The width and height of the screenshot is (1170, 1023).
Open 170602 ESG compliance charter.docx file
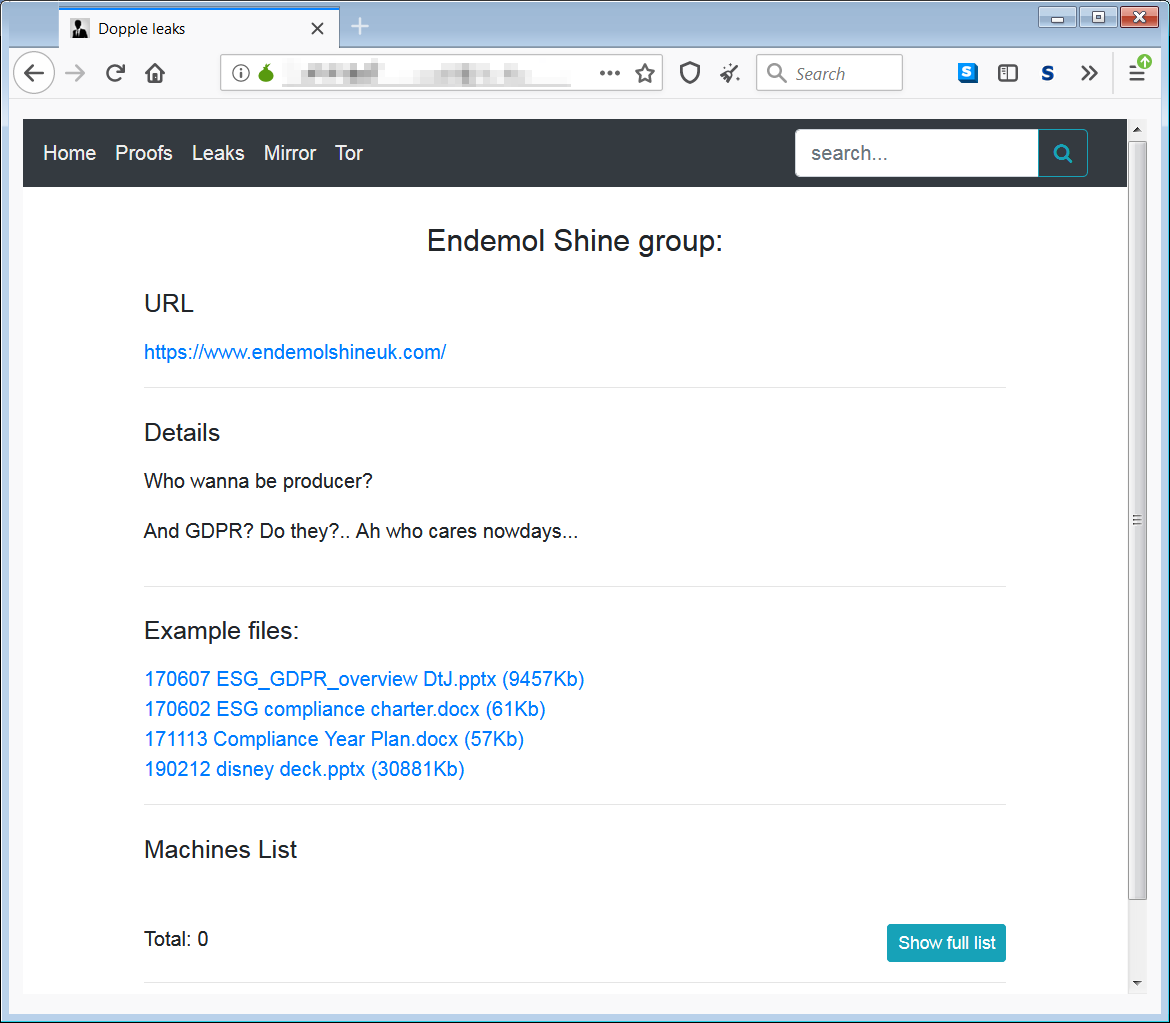pos(345,709)
